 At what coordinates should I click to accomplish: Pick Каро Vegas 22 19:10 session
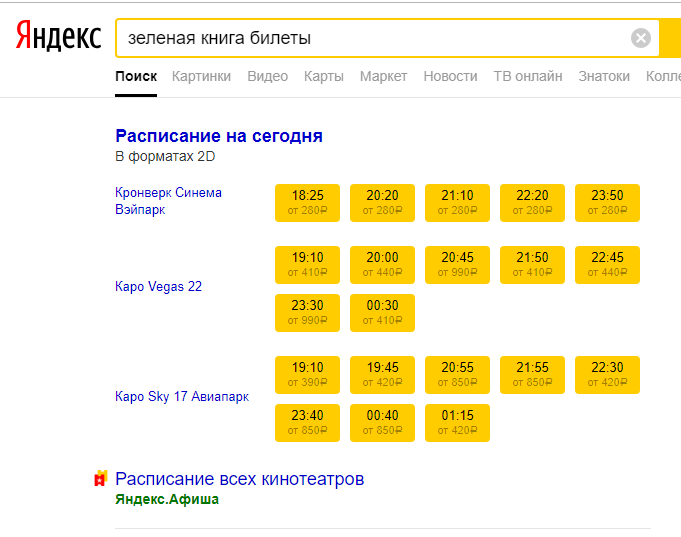[307, 265]
